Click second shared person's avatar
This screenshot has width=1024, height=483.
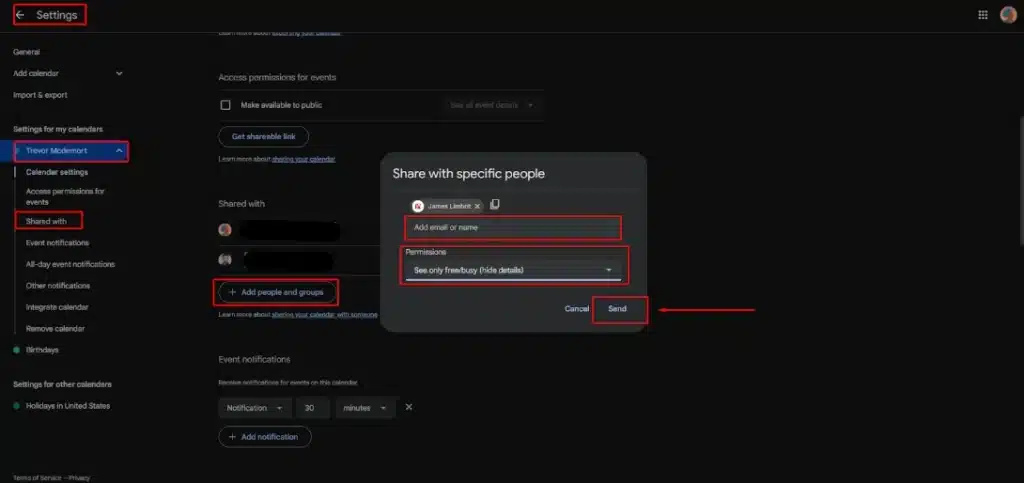point(225,260)
